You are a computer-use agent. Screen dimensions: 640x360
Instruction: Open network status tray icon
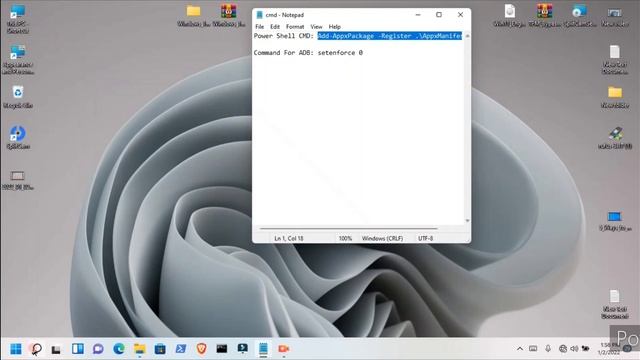pos(563,349)
